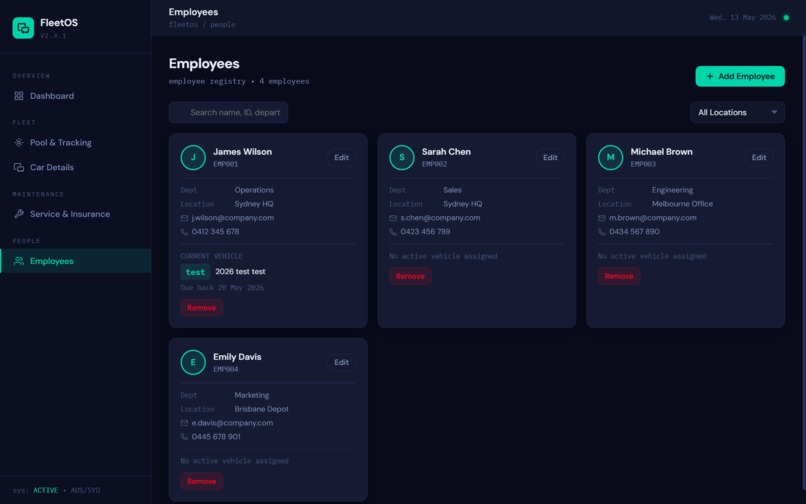The height and width of the screenshot is (504, 806).
Task: Click the envelope icon beside e.davis@company.com
Action: click(184, 423)
